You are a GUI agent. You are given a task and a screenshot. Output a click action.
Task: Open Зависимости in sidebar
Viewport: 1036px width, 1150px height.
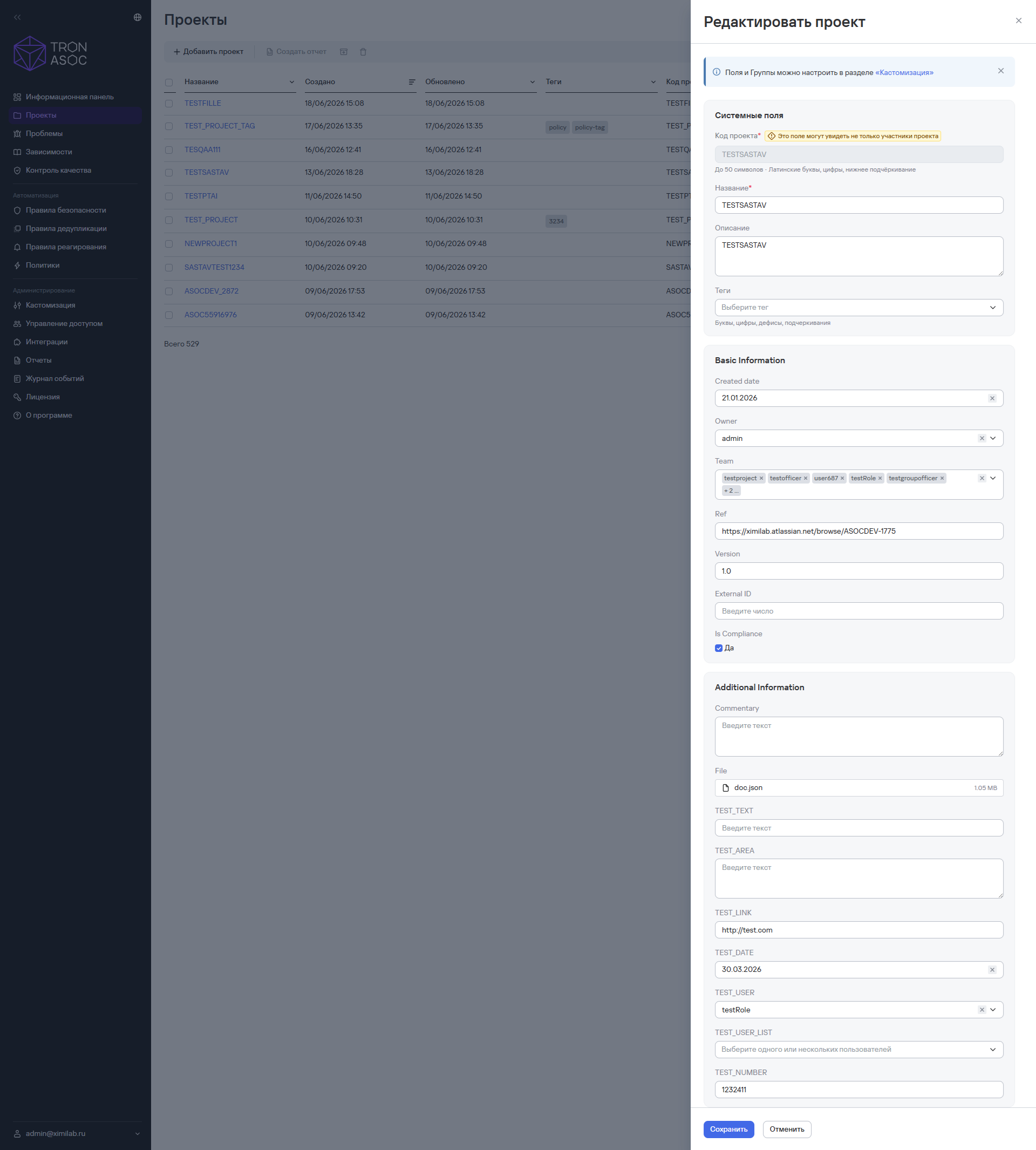pyautogui.click(x=75, y=152)
